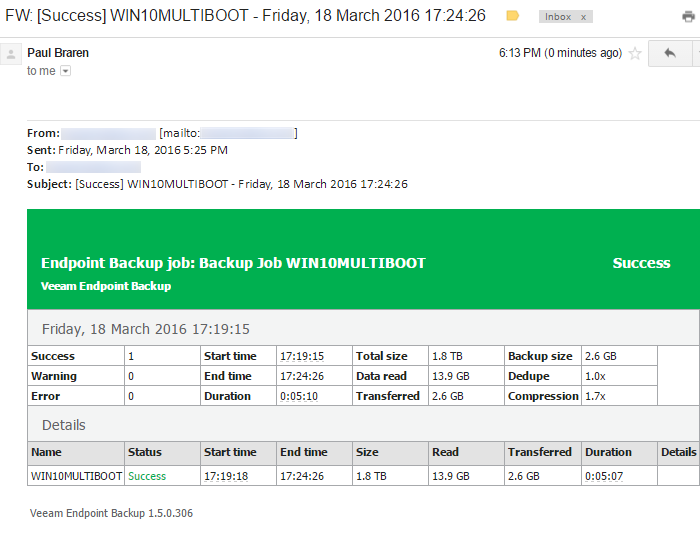Viewport: 700px width, 533px height.
Task: Click the blurred To recipient
Action: point(93,167)
